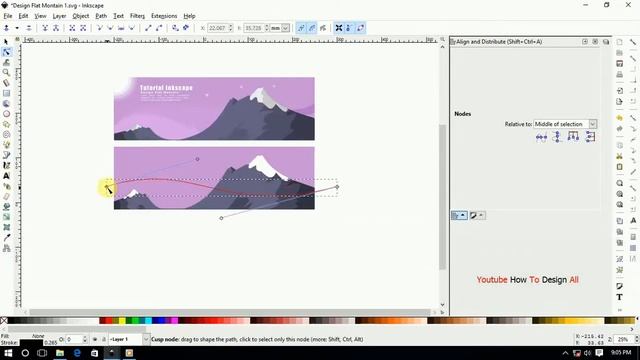
Task: Select the Rectangle tool
Action: coord(6,93)
